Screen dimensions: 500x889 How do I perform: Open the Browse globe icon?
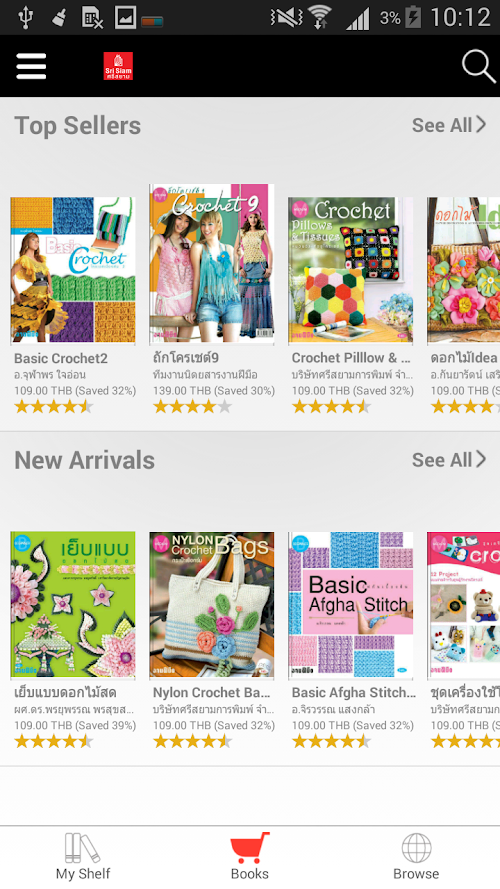coord(416,848)
